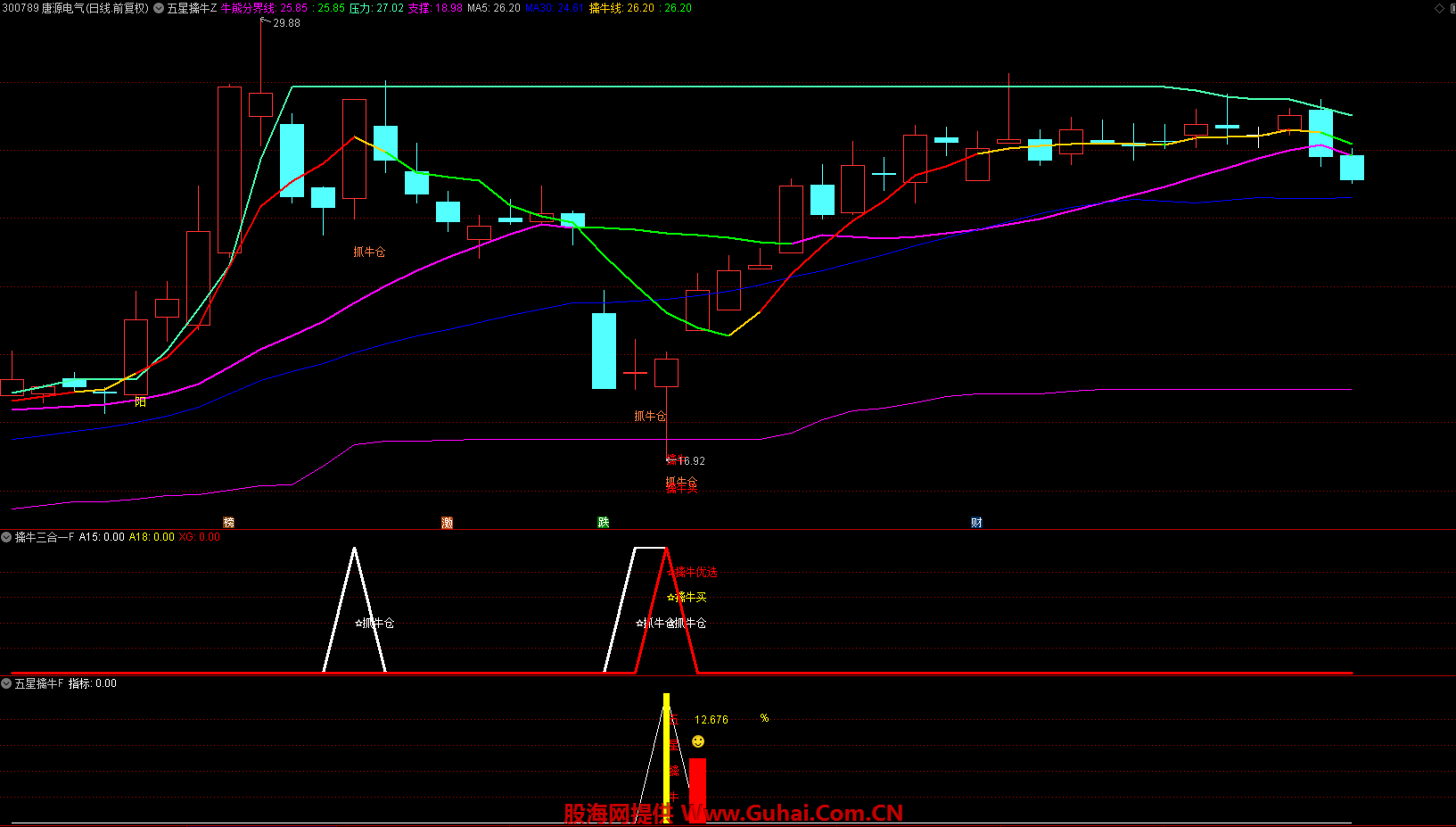Screen dimensions: 1456x827
Task: Click the 擒牛三合一F panel title
Action: pos(45,537)
